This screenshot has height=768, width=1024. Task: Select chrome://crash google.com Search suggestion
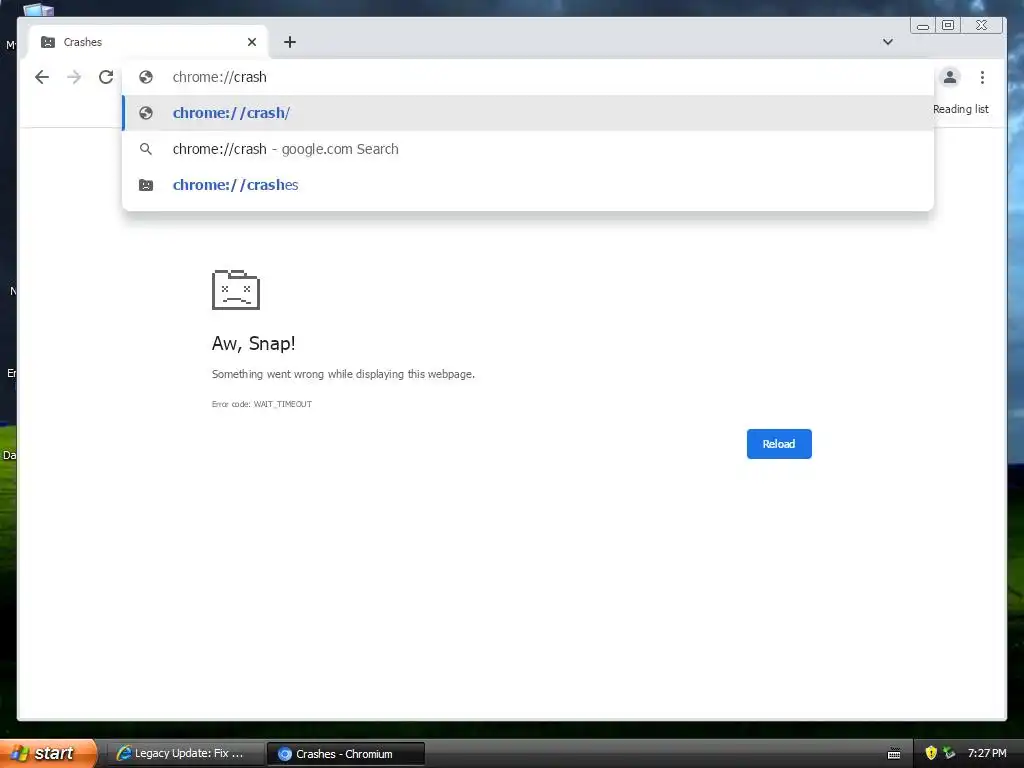(x=528, y=149)
